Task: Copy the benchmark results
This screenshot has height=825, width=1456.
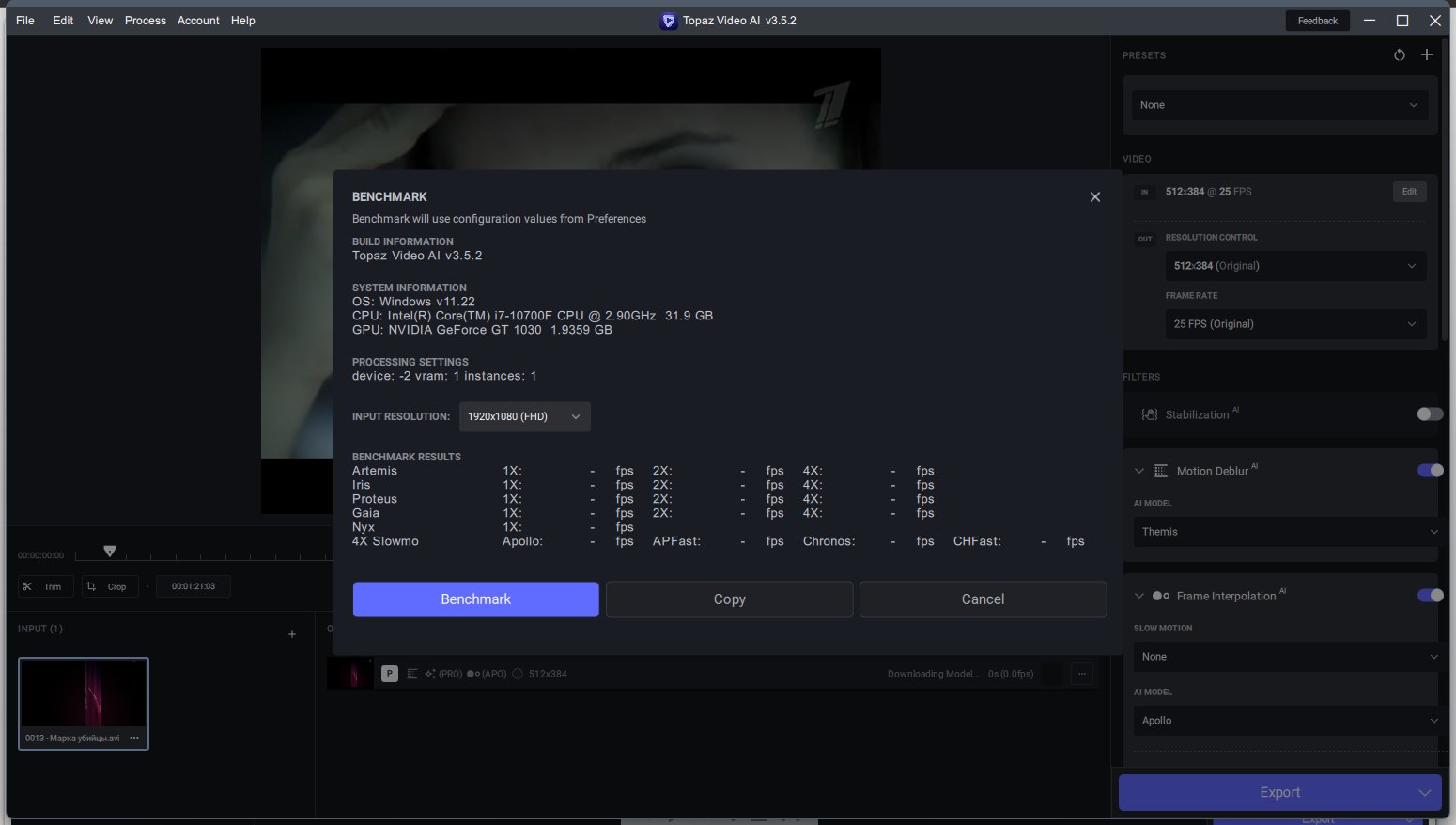Action: pos(729,599)
